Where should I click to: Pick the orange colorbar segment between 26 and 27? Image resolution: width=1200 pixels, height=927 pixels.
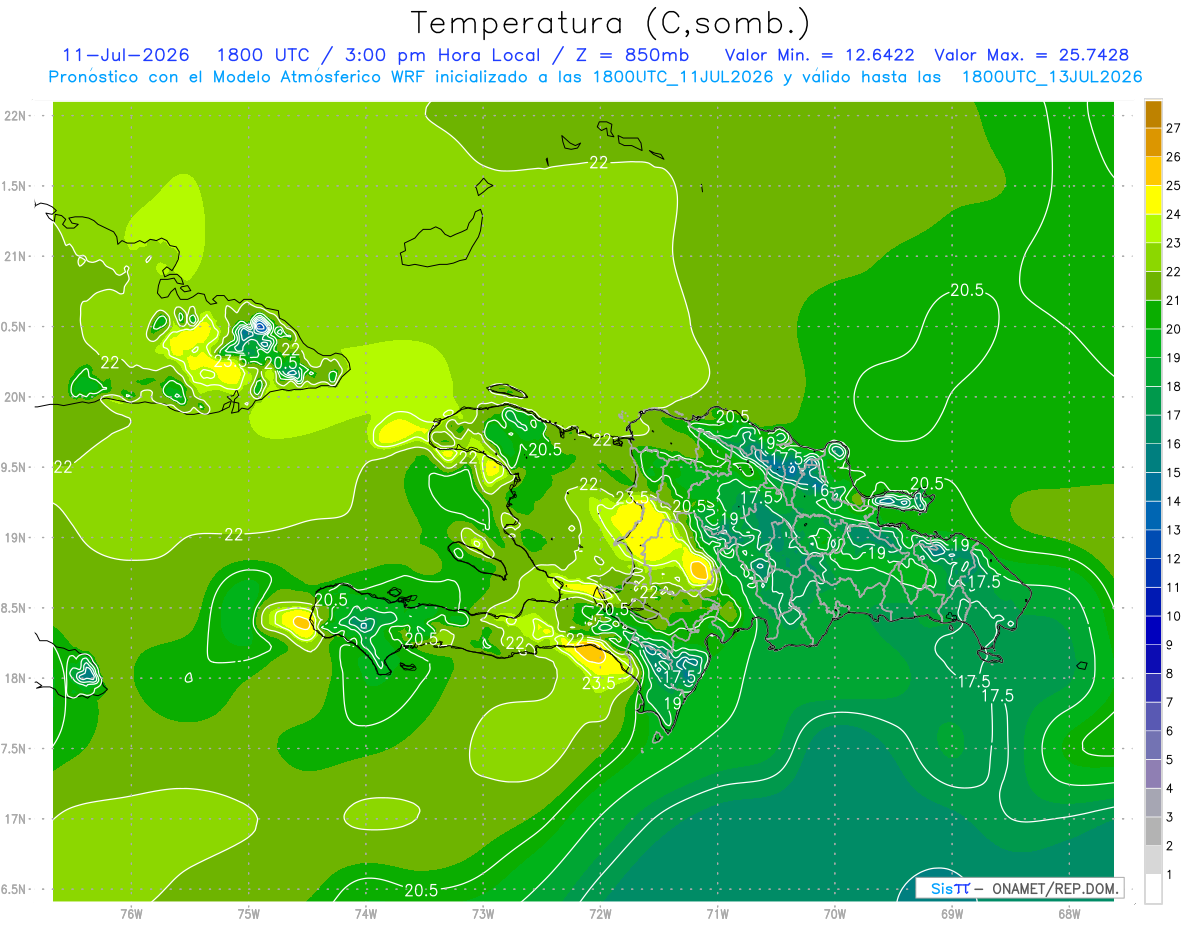[1153, 143]
